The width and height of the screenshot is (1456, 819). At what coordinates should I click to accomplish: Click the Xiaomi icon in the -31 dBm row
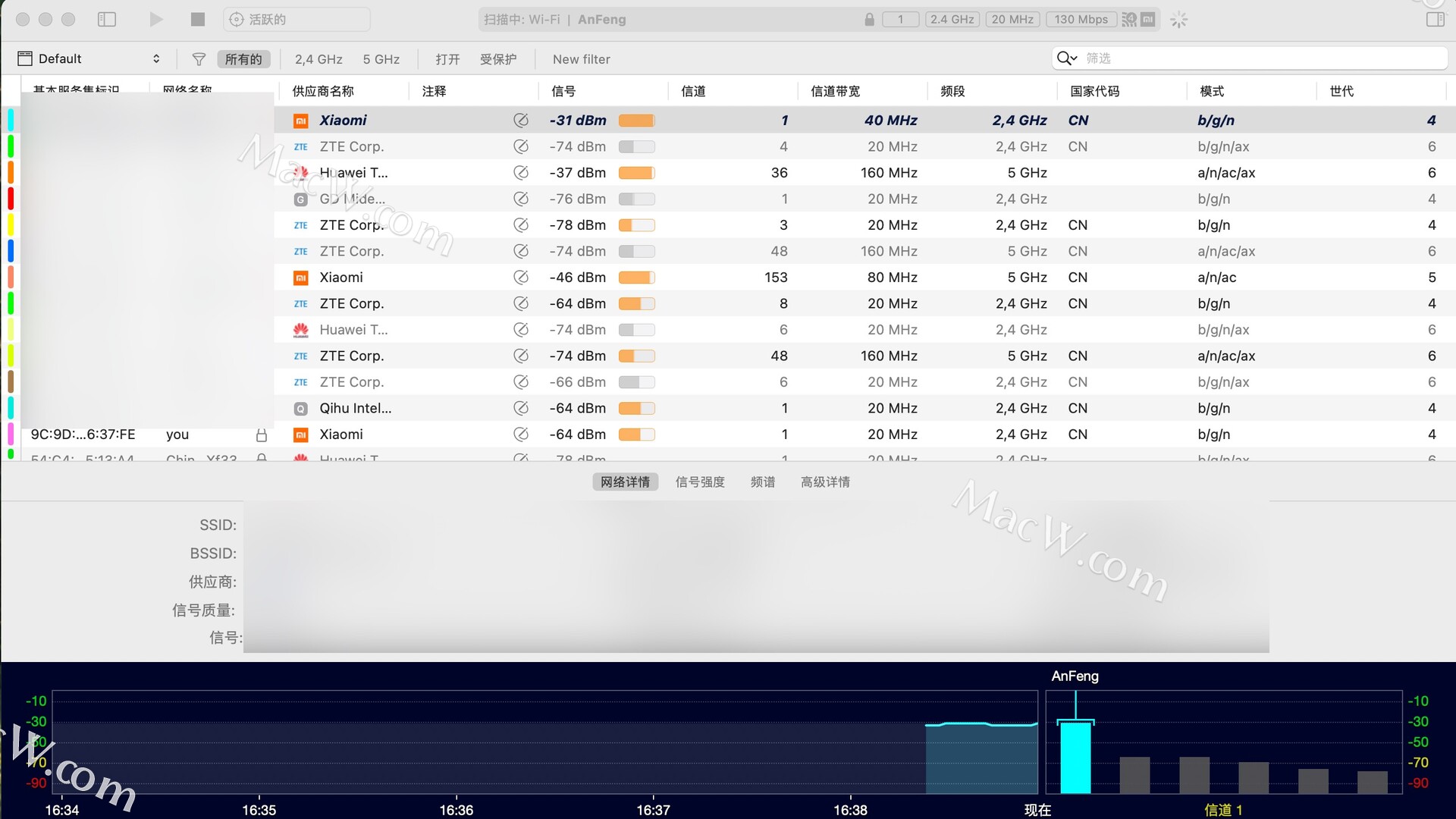(x=301, y=121)
